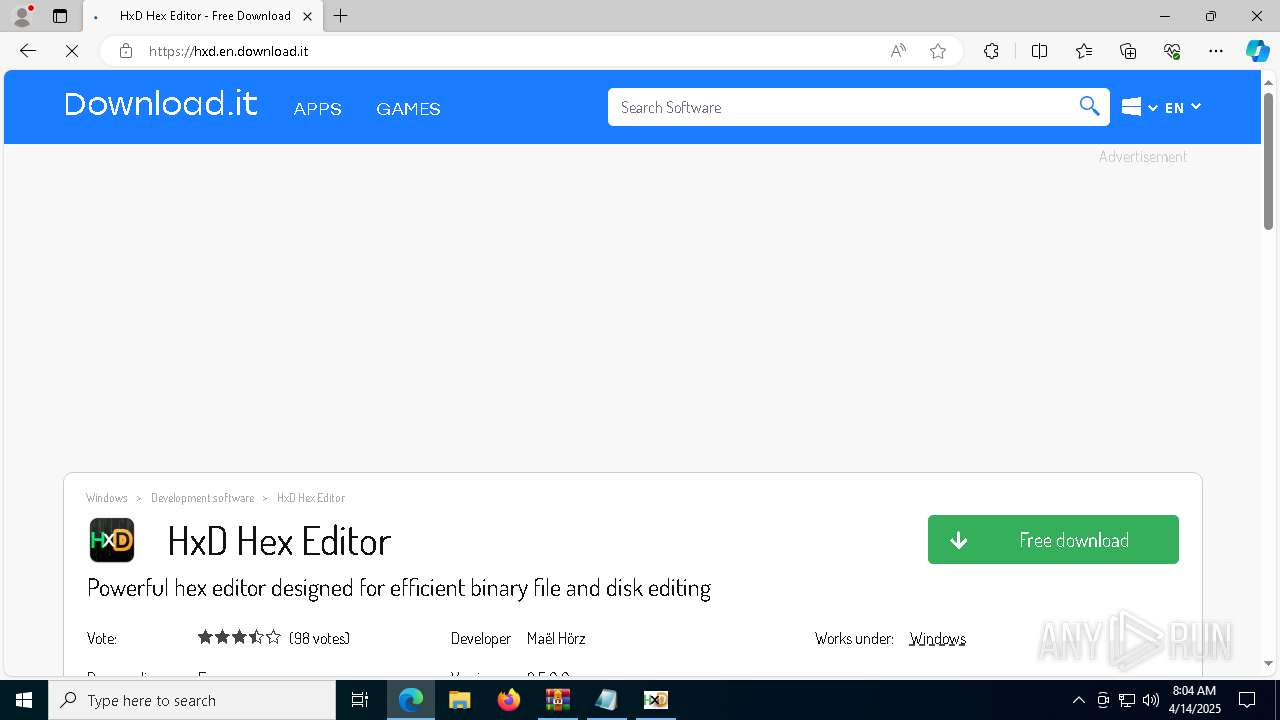Open the Copilot sidebar icon
This screenshot has width=1280, height=720.
pyautogui.click(x=1257, y=51)
